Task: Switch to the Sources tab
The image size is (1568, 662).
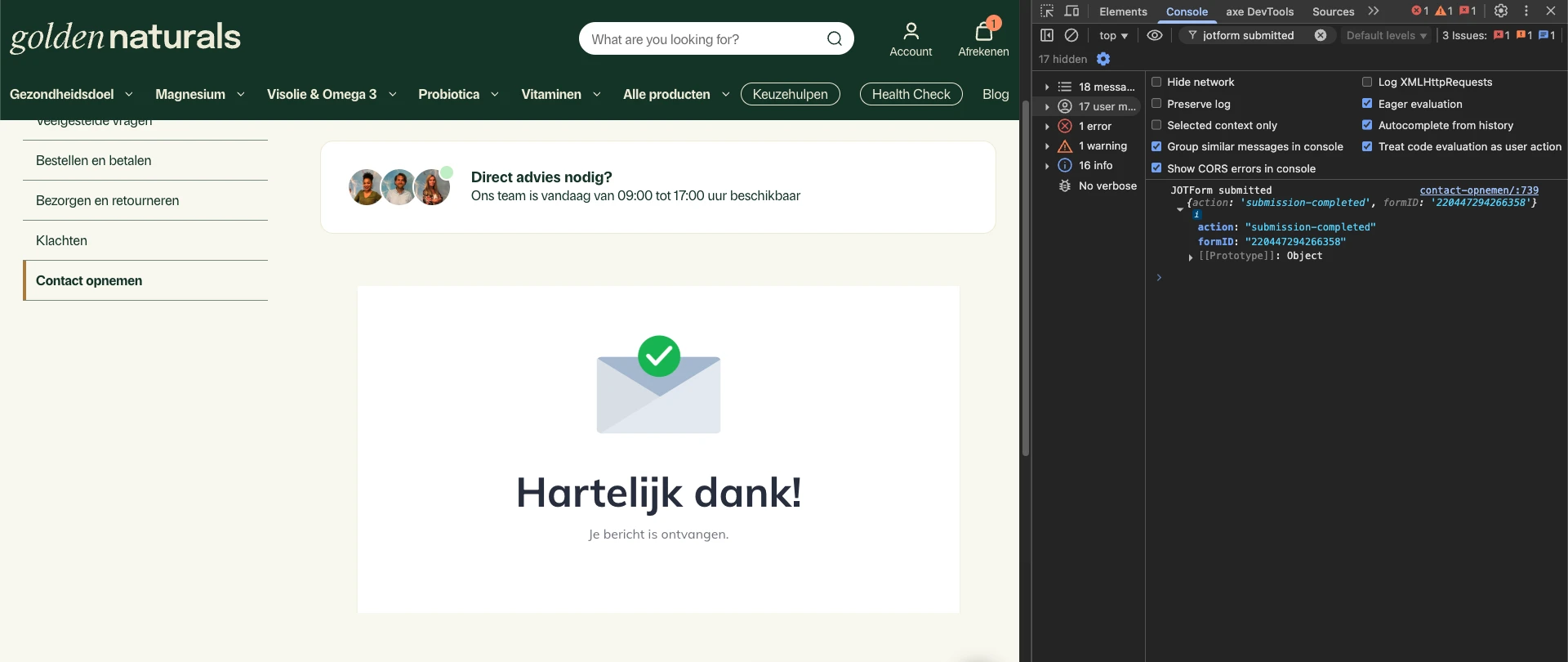Action: coord(1333,11)
